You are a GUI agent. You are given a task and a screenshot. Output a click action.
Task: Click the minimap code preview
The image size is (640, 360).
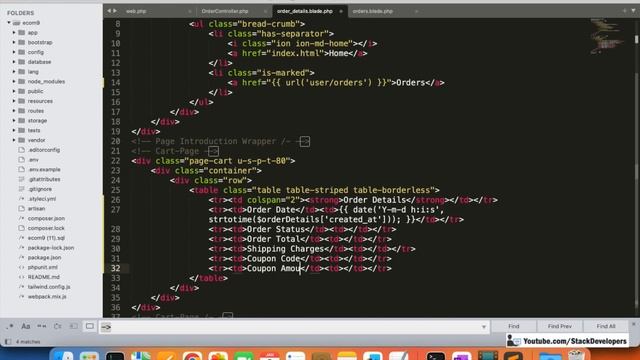(606, 36)
